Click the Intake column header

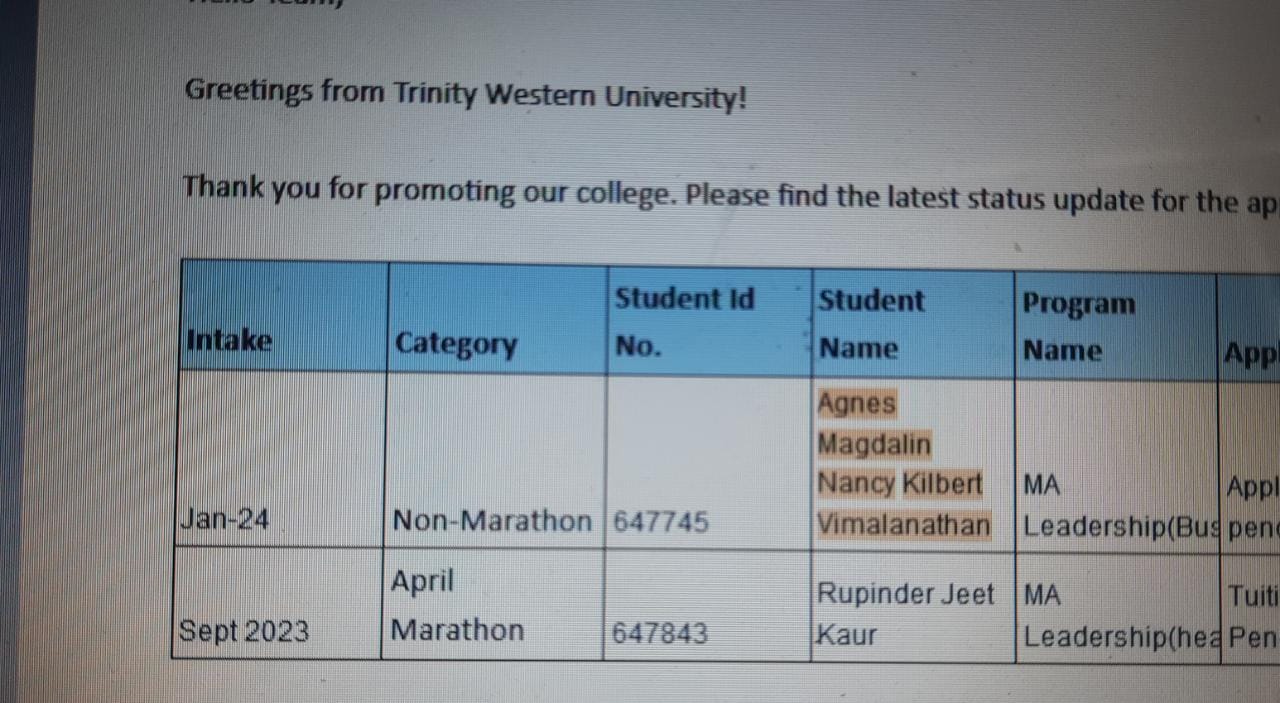click(284, 318)
